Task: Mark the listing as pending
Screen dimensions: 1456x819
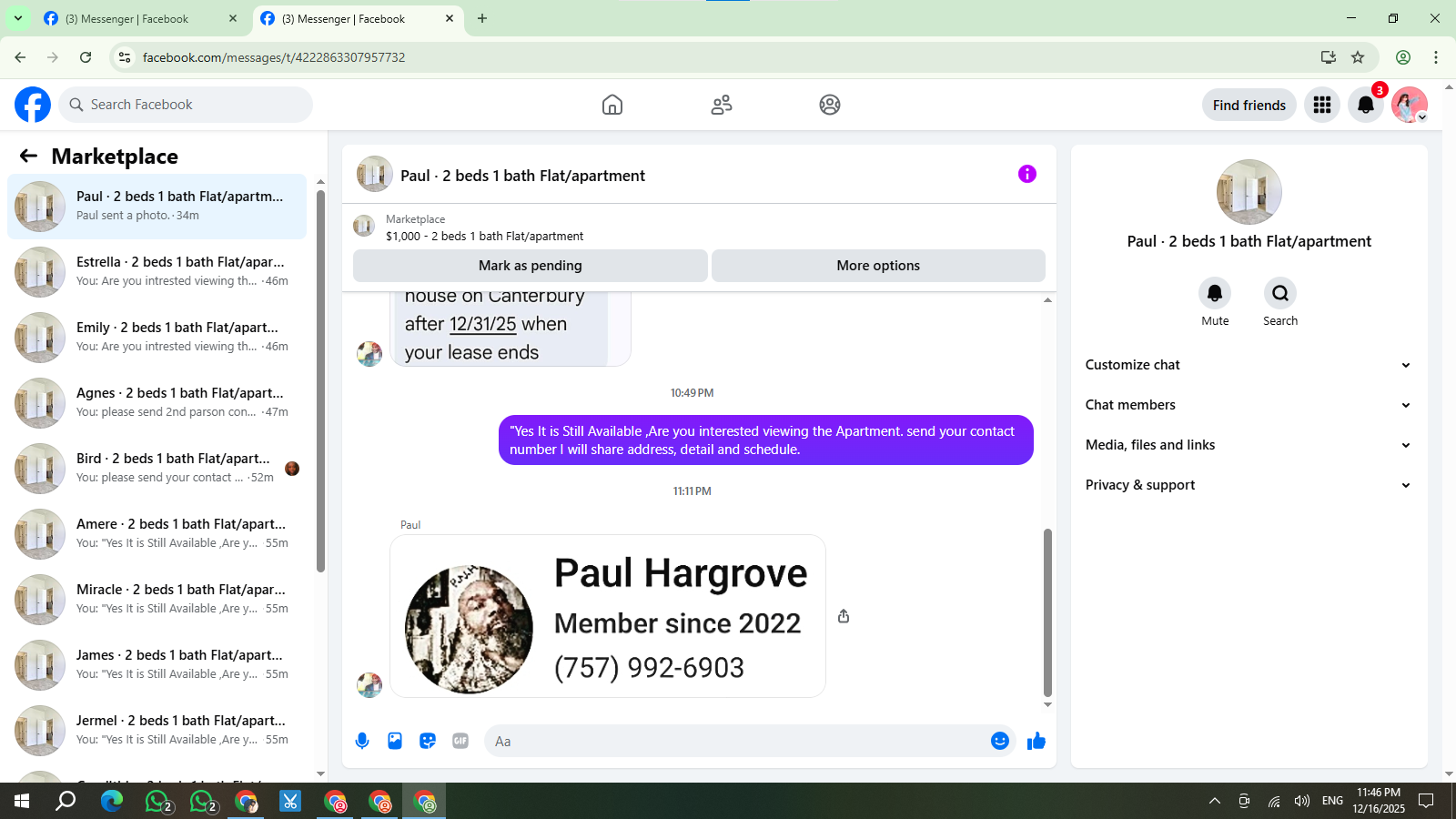Action: click(531, 266)
